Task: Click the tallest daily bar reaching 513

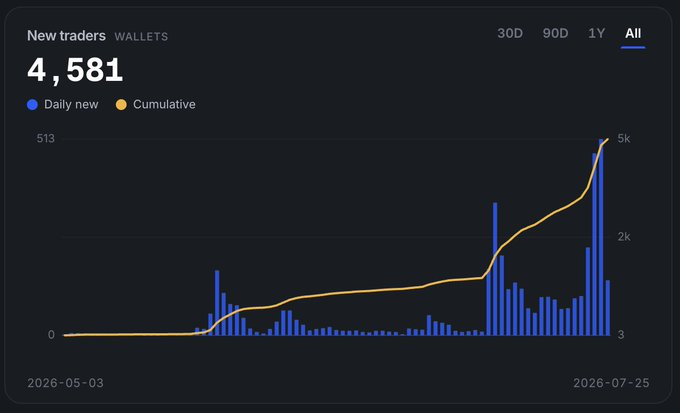Action: (601, 237)
